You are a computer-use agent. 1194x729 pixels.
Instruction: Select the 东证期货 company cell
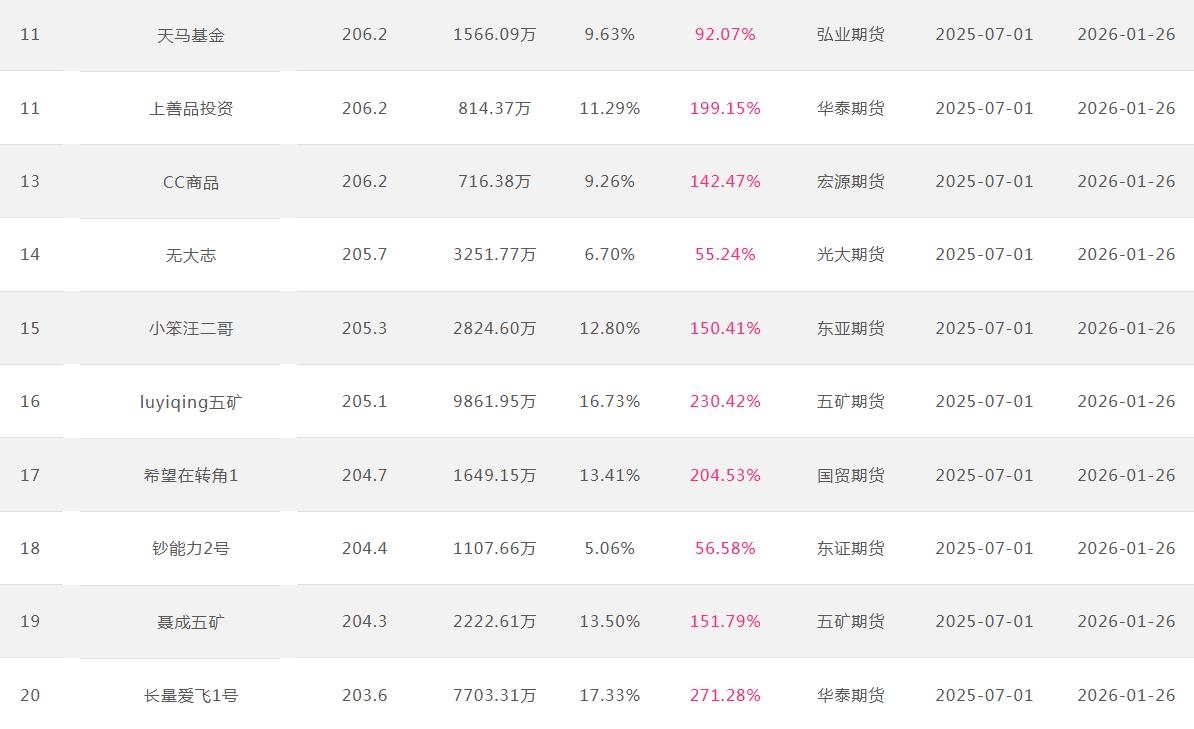[x=850, y=548]
